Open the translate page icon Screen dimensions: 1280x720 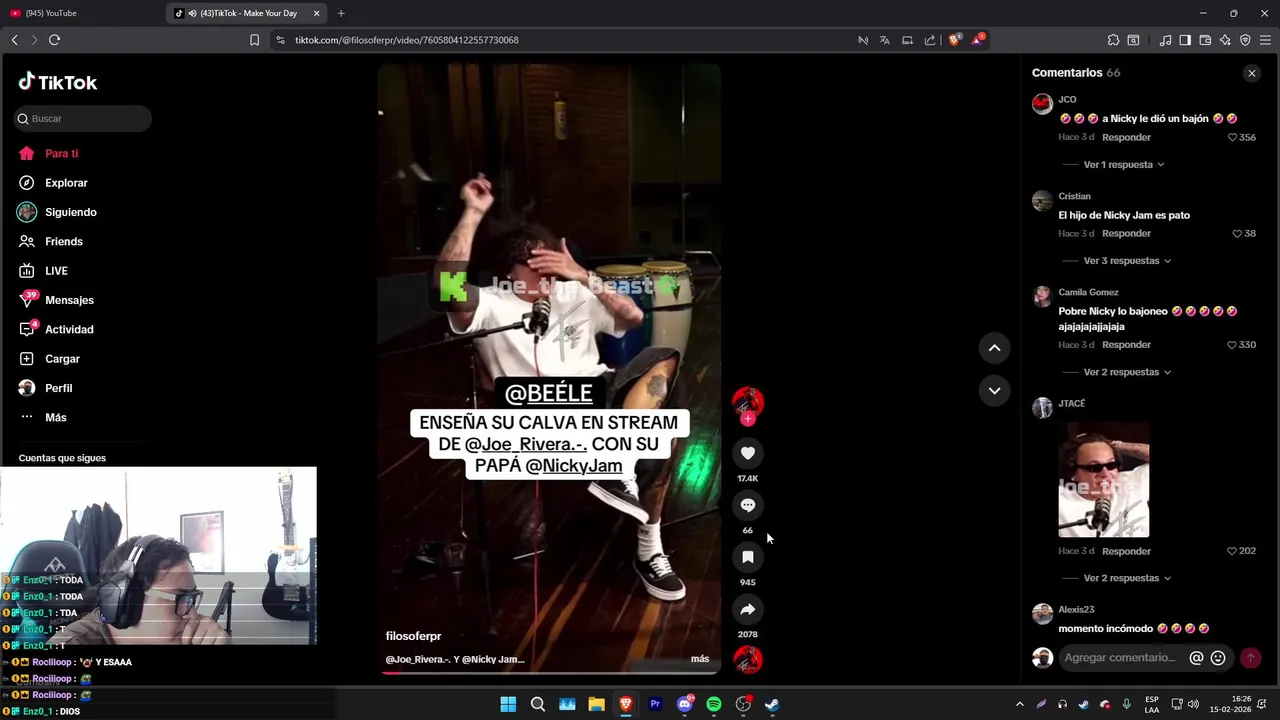(884, 40)
